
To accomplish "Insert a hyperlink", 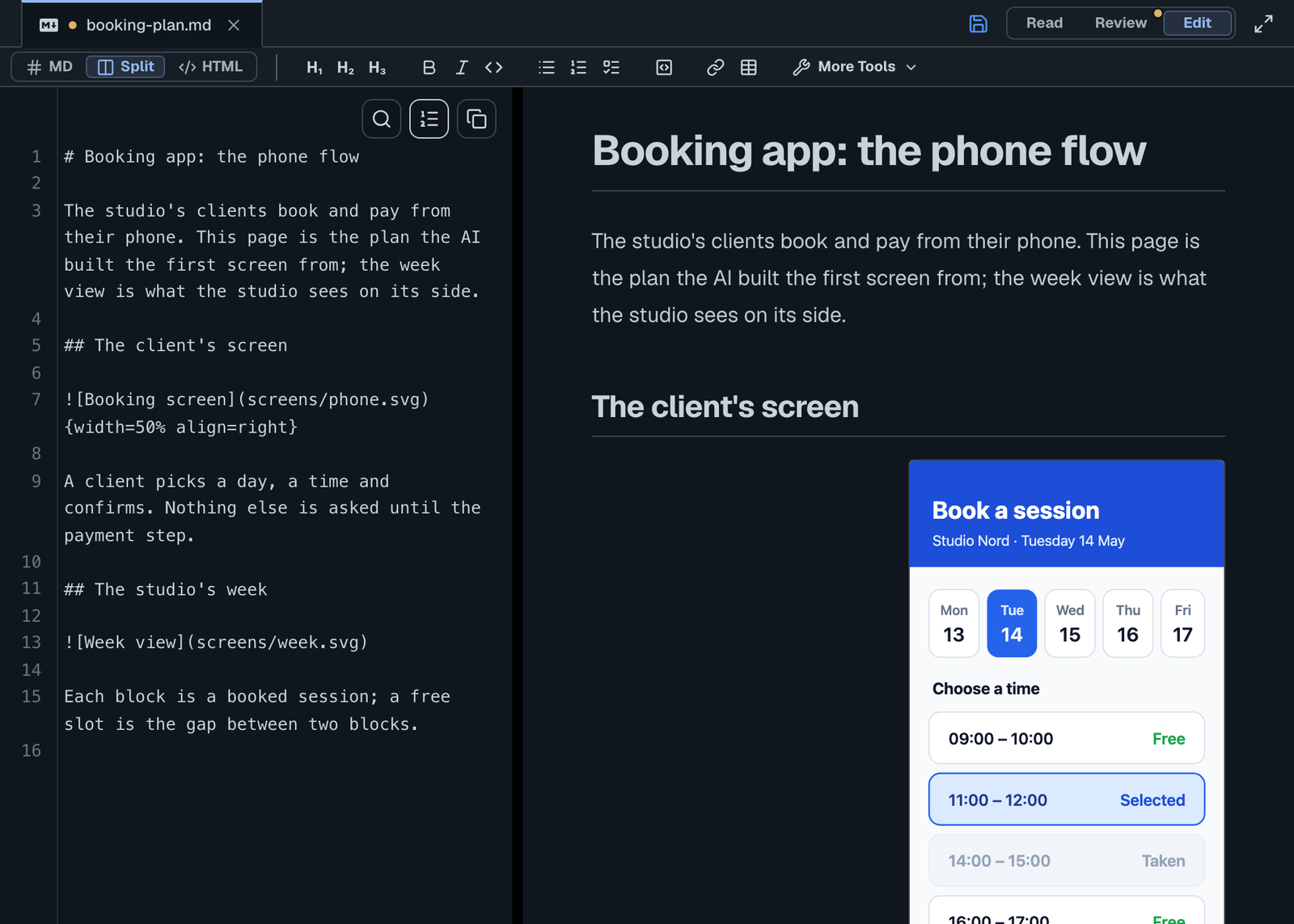I will pos(715,67).
